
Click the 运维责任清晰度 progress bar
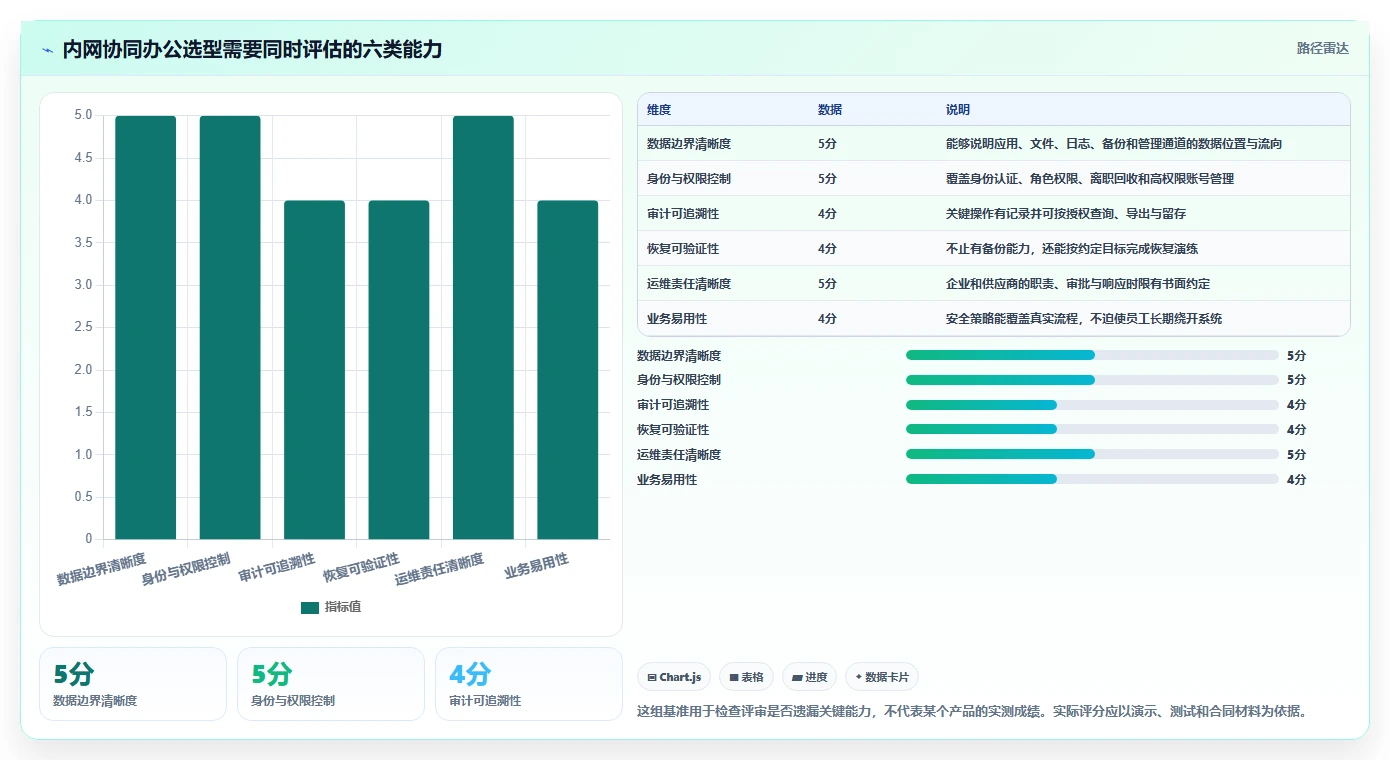click(x=1092, y=454)
